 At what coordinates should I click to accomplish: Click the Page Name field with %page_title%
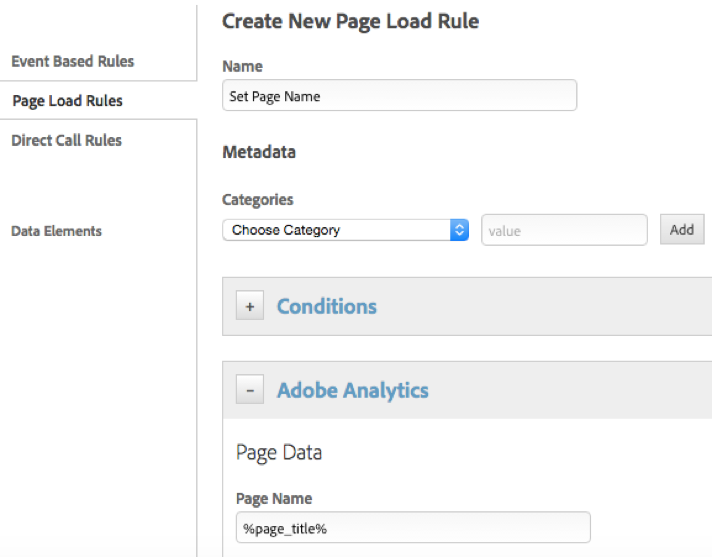[412, 528]
